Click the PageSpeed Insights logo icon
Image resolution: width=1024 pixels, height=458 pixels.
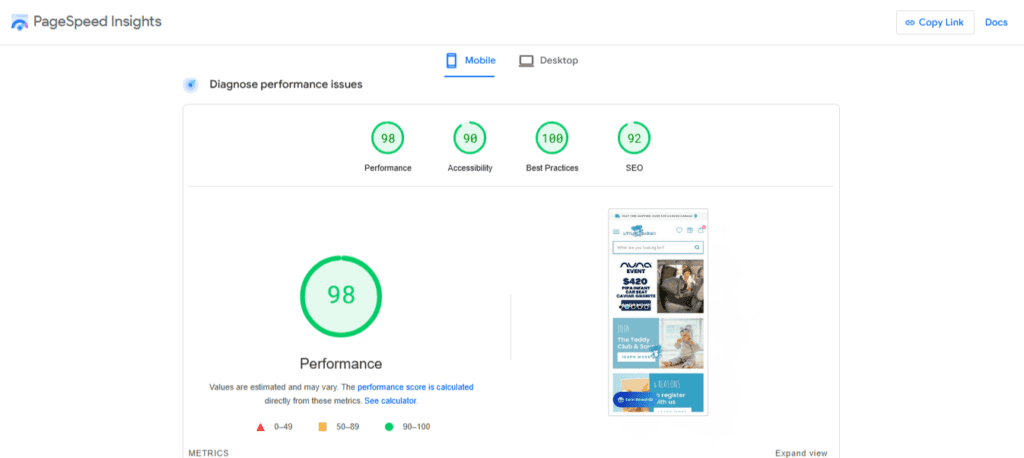[x=19, y=22]
